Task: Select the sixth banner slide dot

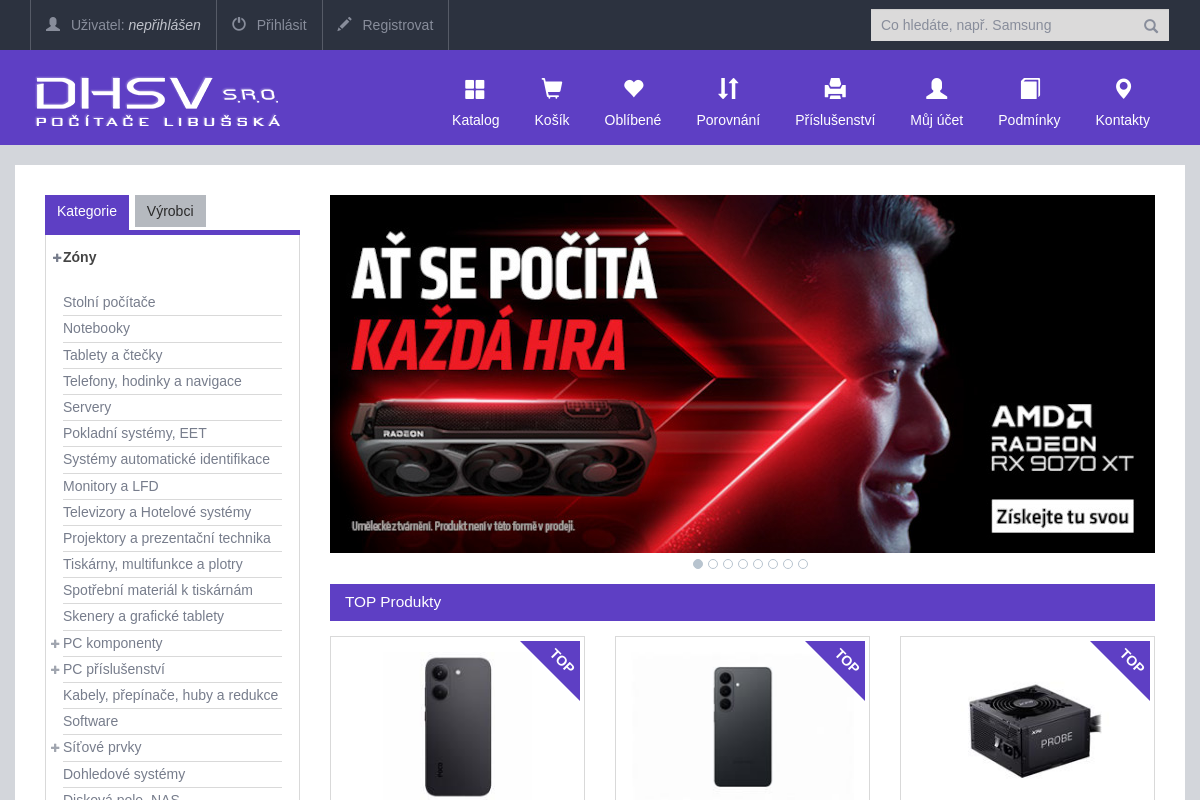Action: [x=773, y=564]
